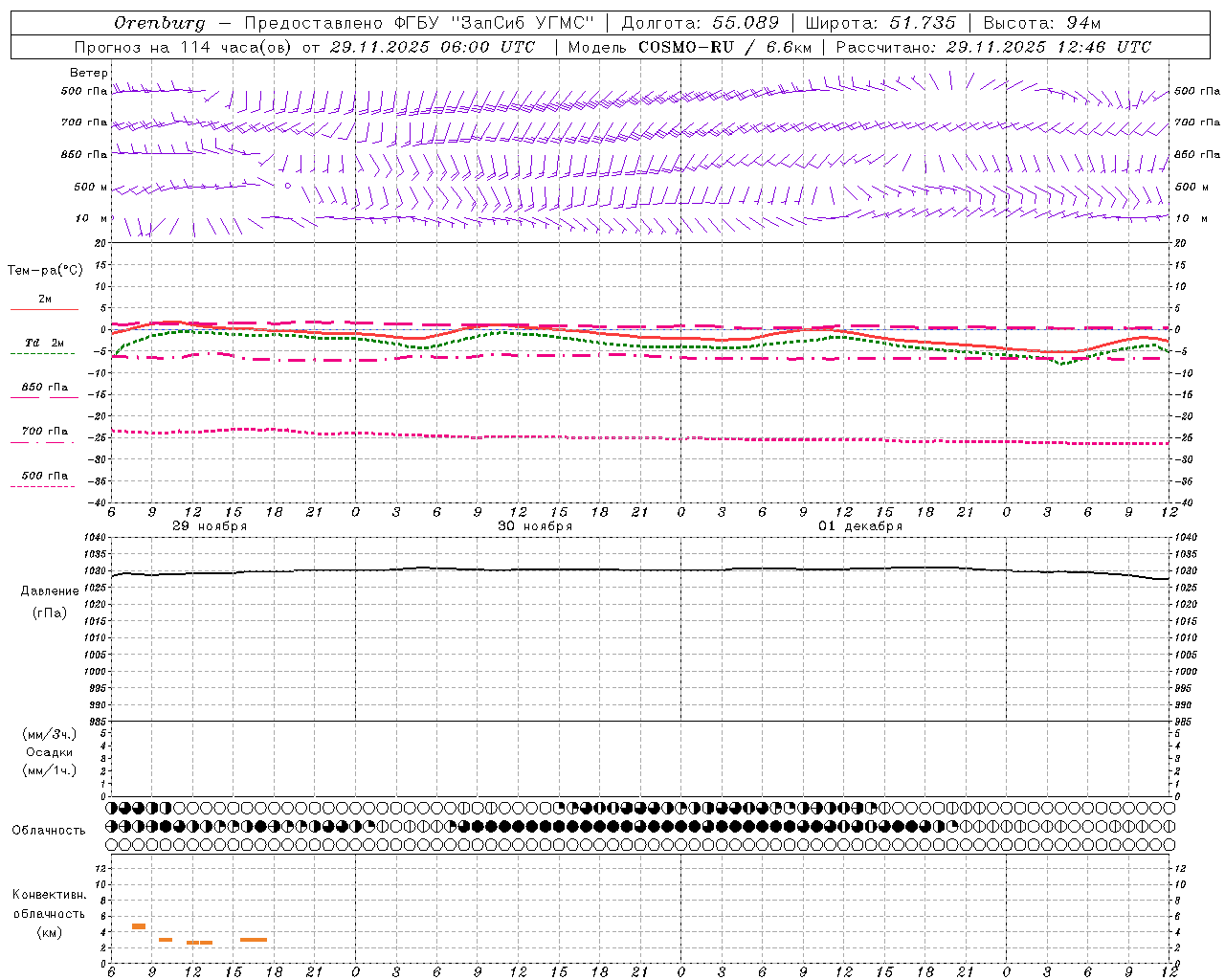
Task: Click the '(гПа)' pressure unit label
Action: pos(50,613)
